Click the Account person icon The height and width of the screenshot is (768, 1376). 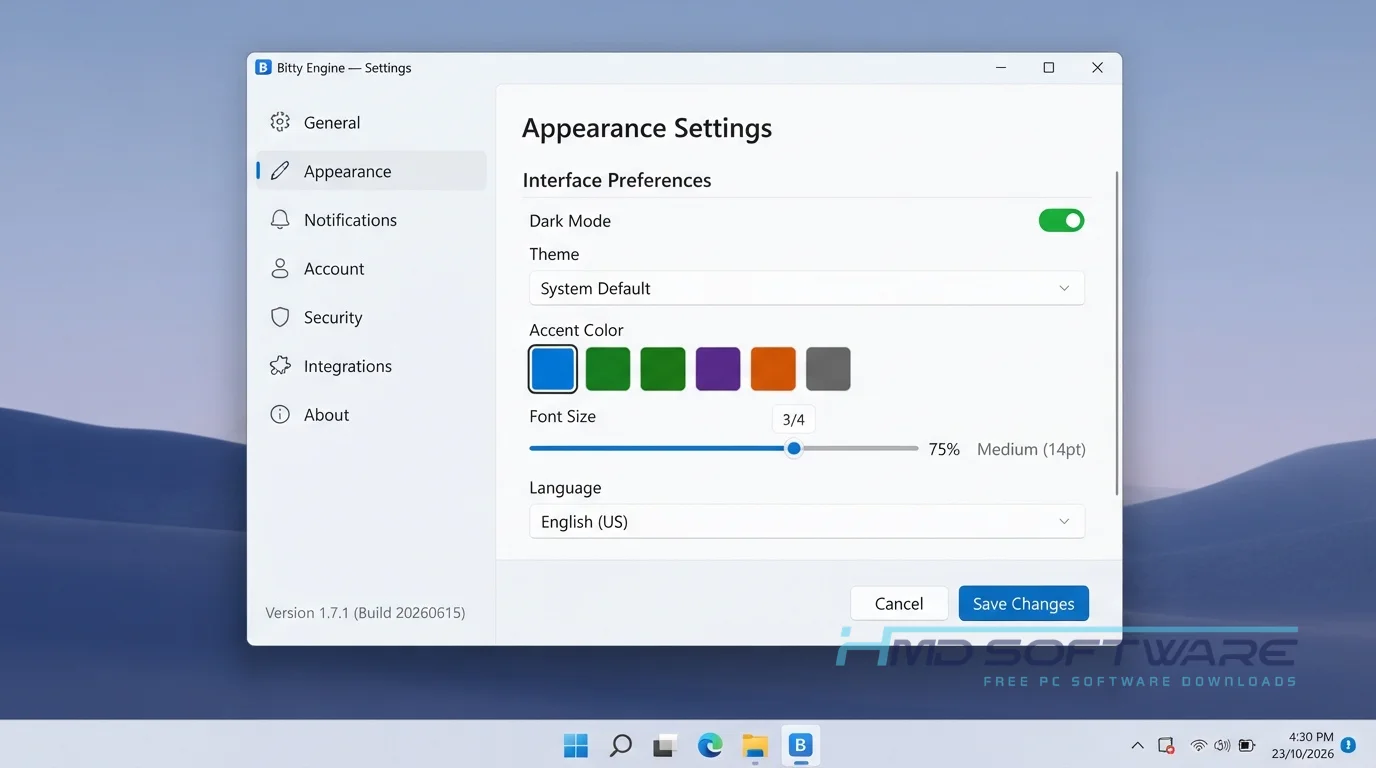tap(280, 268)
